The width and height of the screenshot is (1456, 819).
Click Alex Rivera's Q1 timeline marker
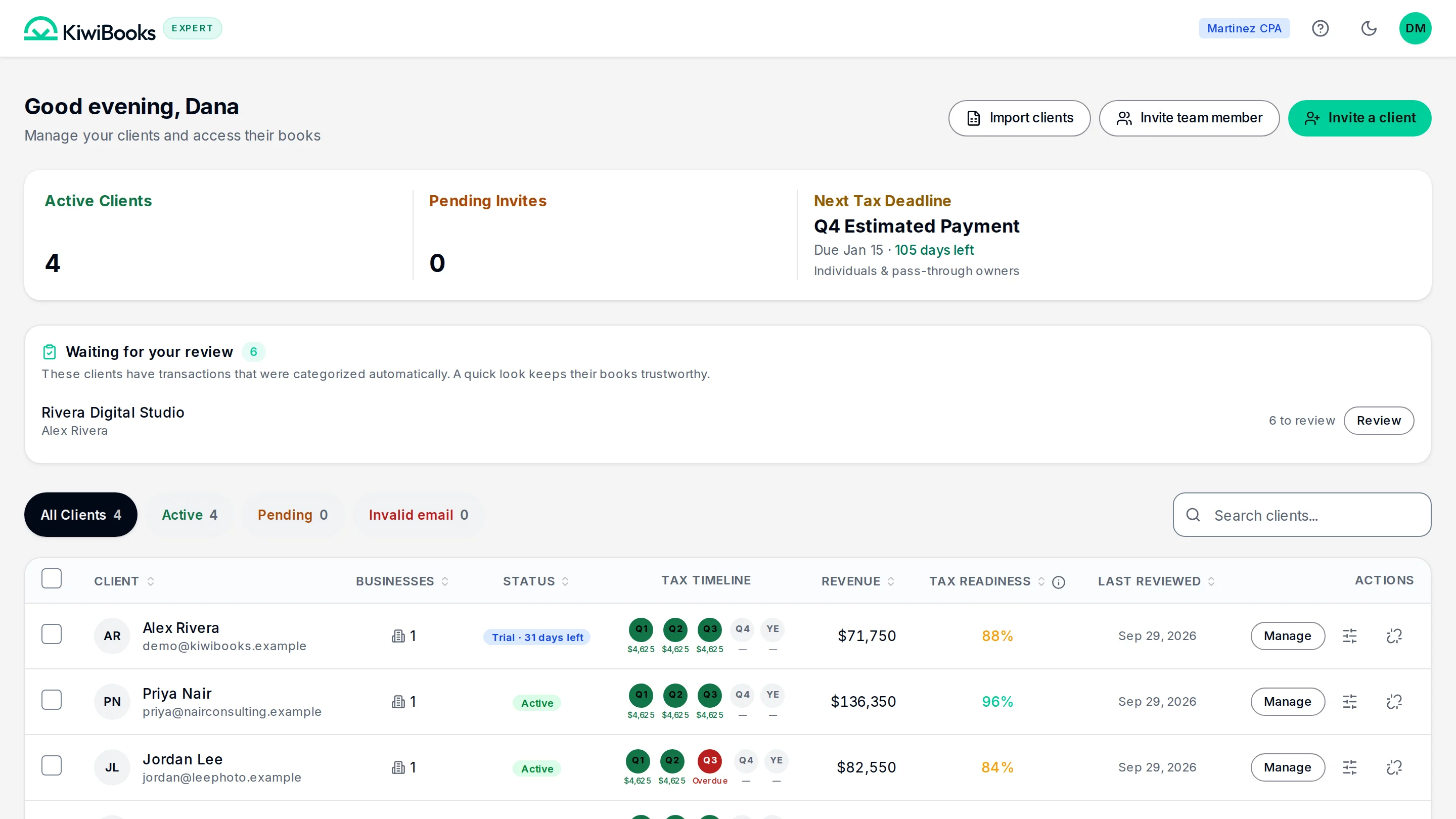pos(641,629)
